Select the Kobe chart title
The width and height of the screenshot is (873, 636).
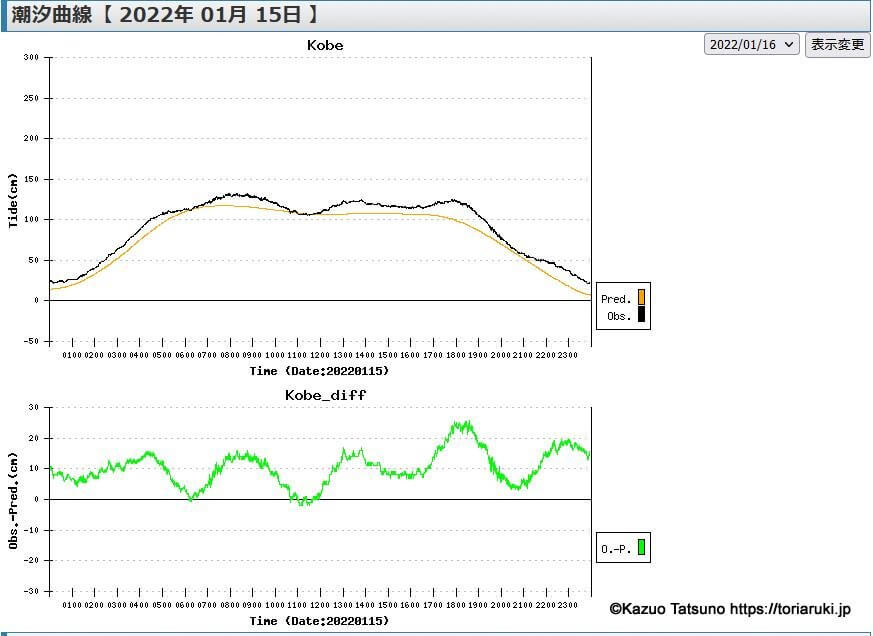click(325, 45)
